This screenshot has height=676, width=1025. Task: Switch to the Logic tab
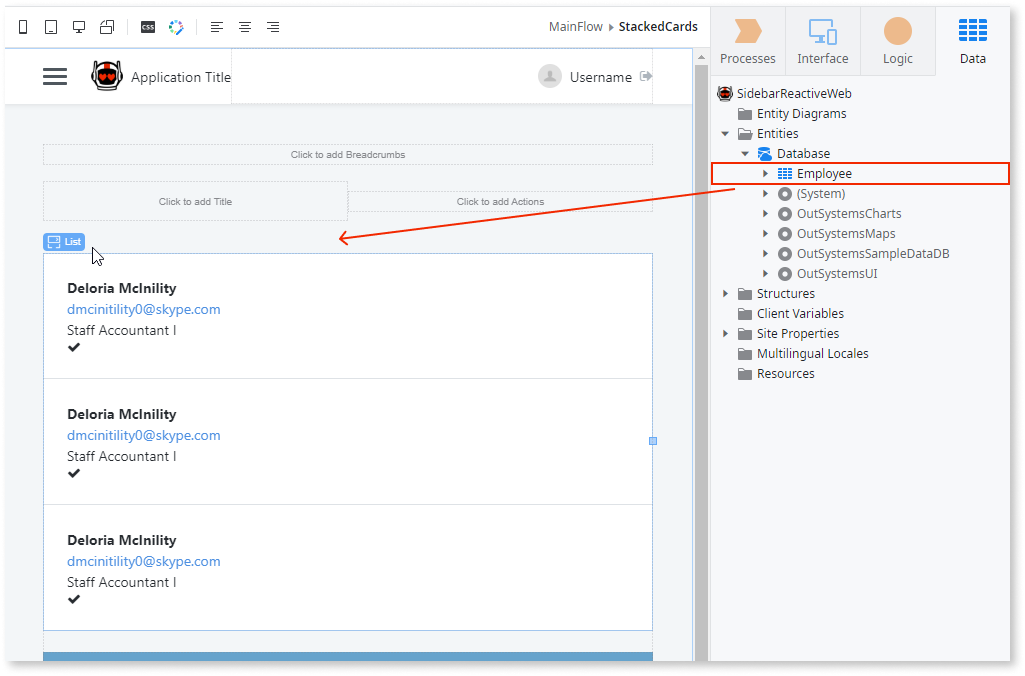point(897,40)
